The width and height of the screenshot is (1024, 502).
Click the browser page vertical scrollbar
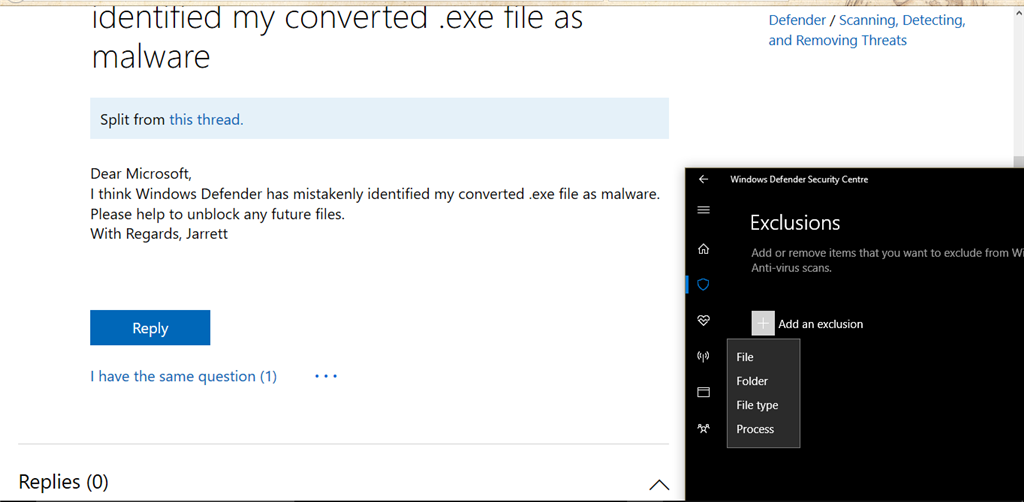(1017, 85)
